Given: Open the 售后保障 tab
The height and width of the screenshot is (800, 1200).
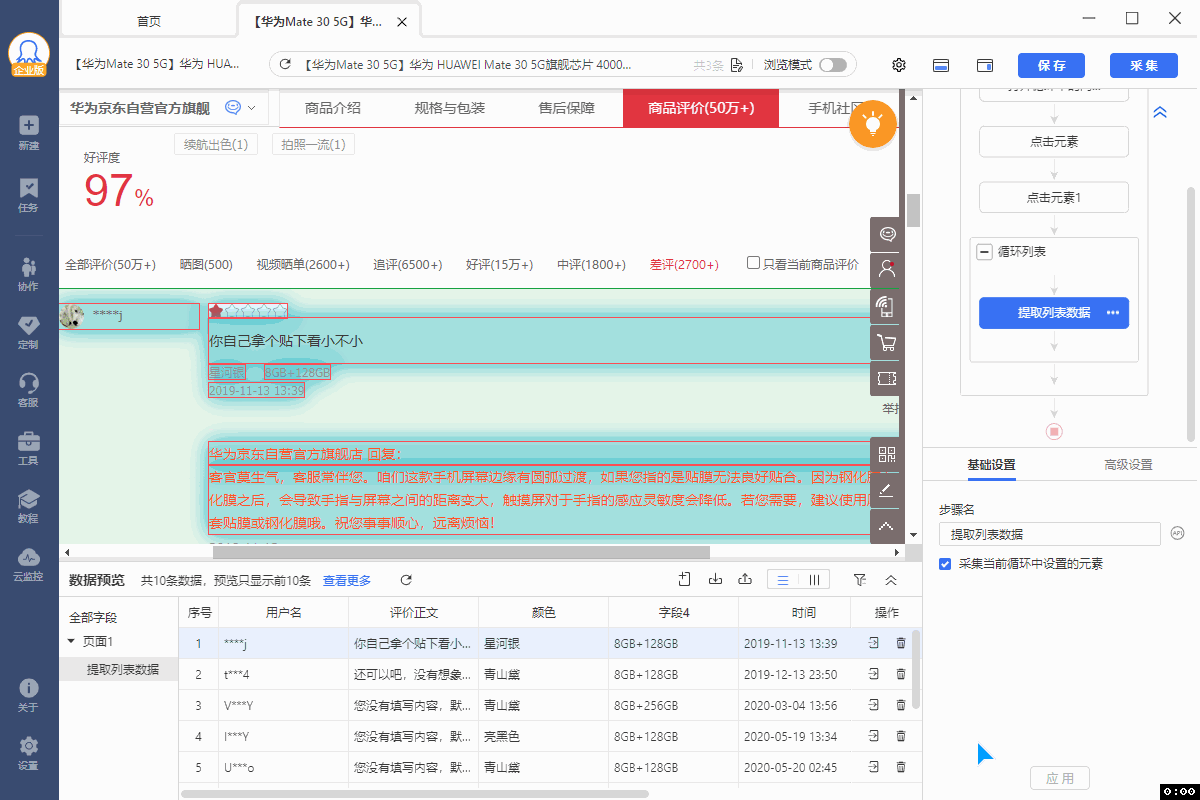Looking at the screenshot, I should point(566,108).
